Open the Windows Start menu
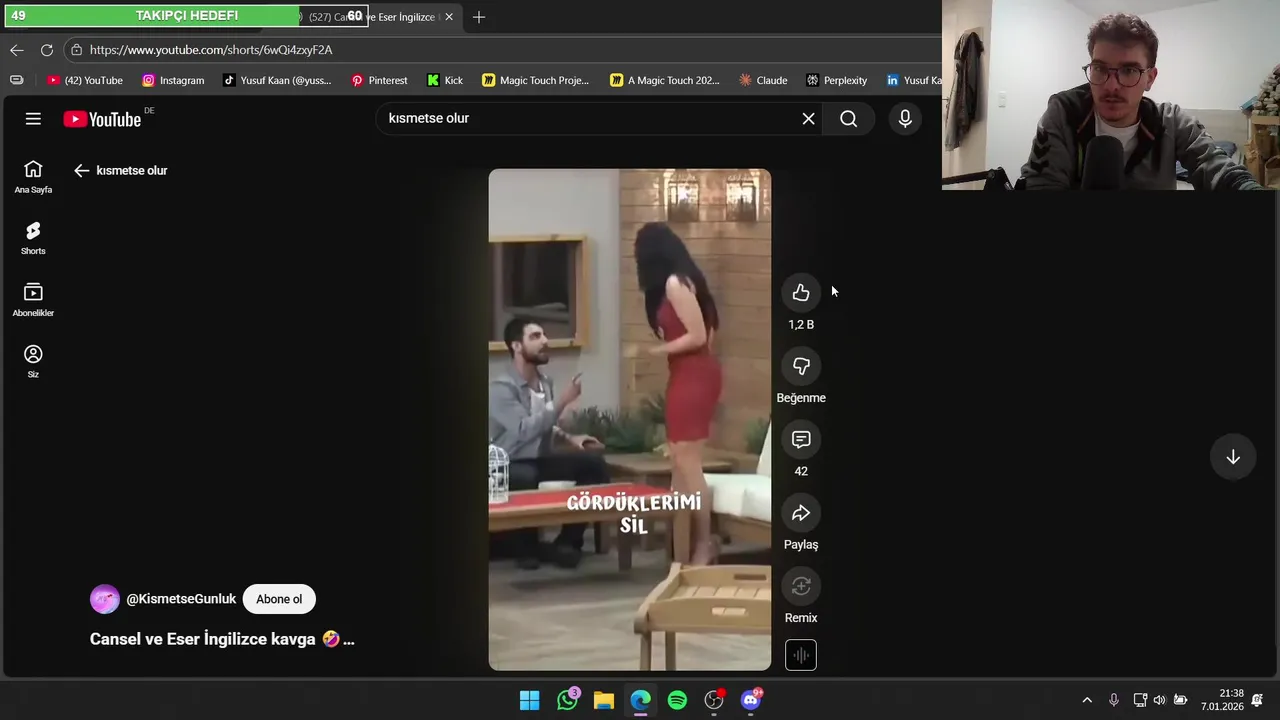Screen dimensions: 1280x720 point(530,700)
